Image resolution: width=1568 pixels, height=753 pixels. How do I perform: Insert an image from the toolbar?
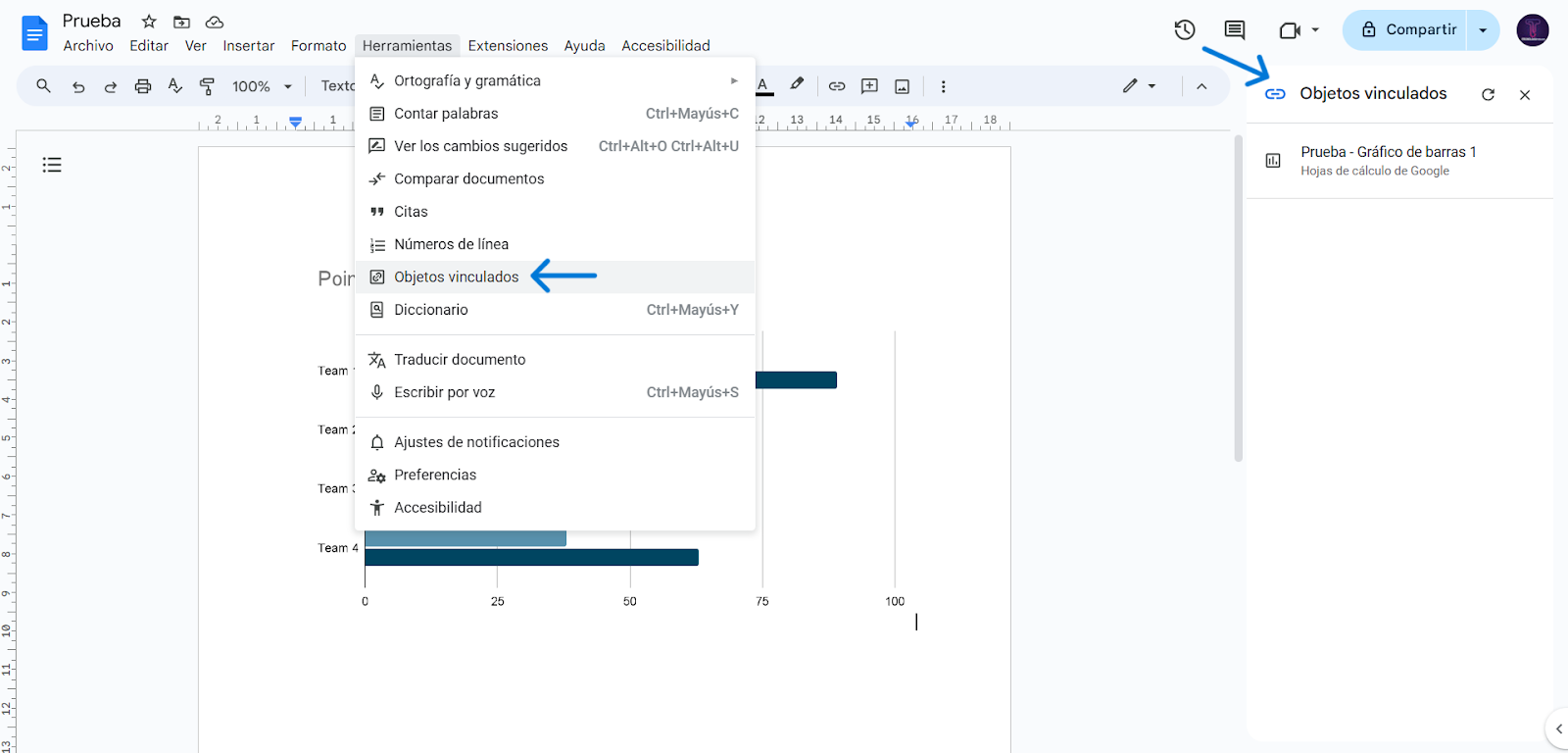[903, 86]
